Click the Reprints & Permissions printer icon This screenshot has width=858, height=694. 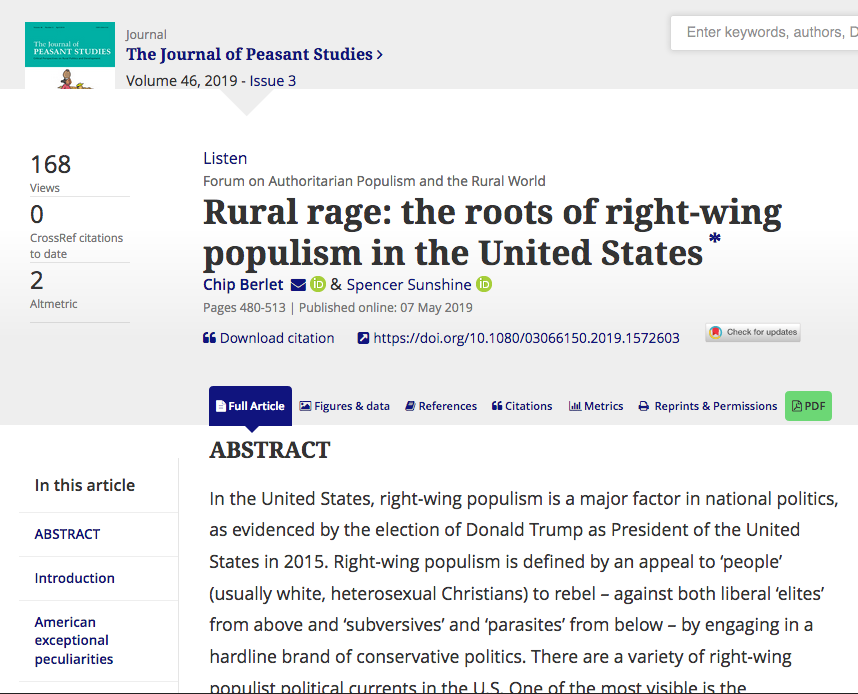pos(644,406)
